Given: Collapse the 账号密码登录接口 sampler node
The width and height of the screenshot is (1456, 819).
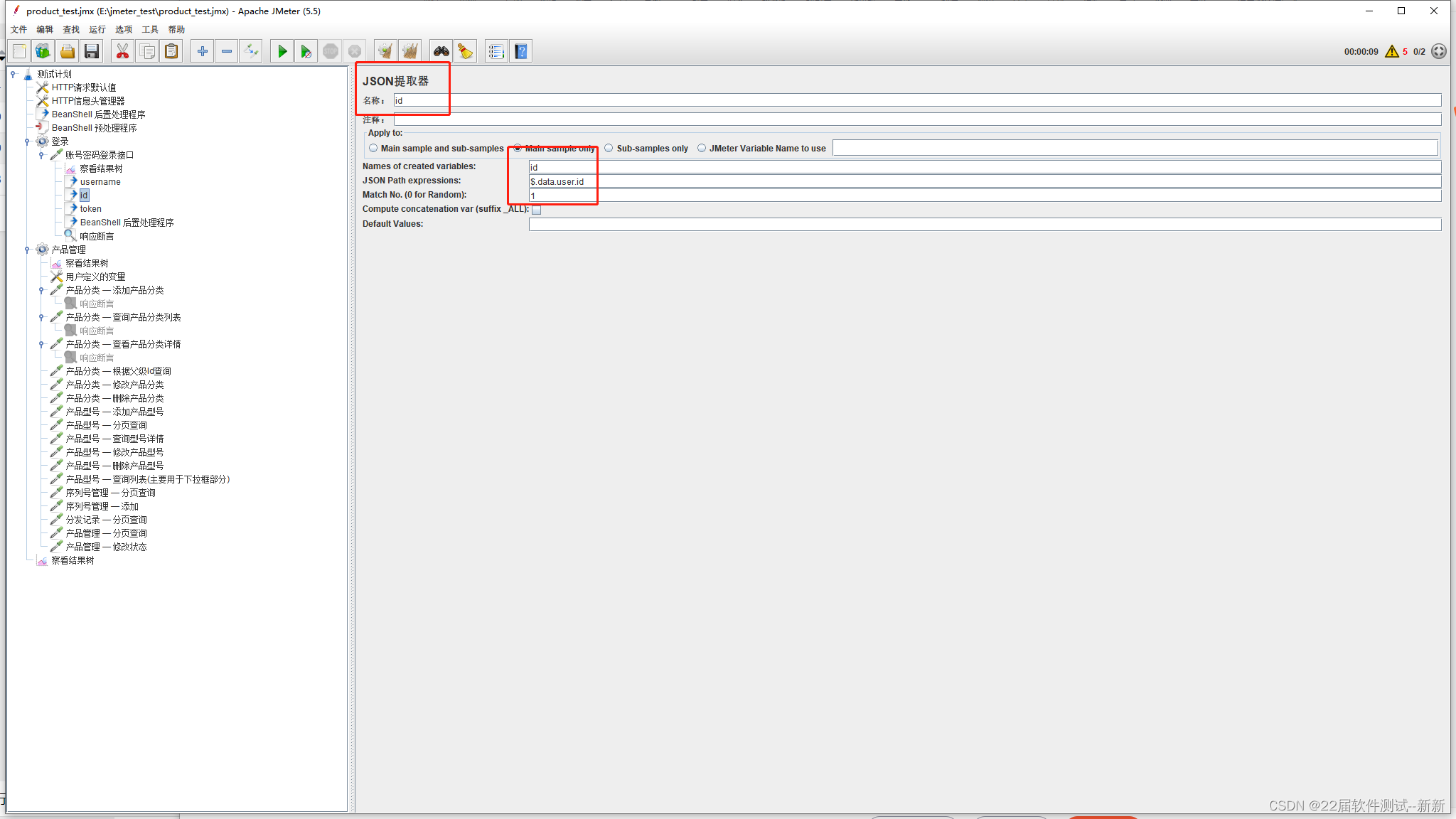Looking at the screenshot, I should 41,155.
